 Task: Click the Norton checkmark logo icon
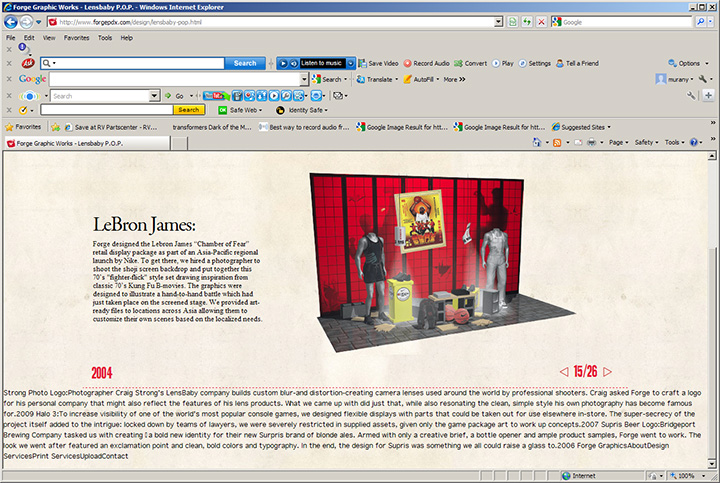(23, 110)
